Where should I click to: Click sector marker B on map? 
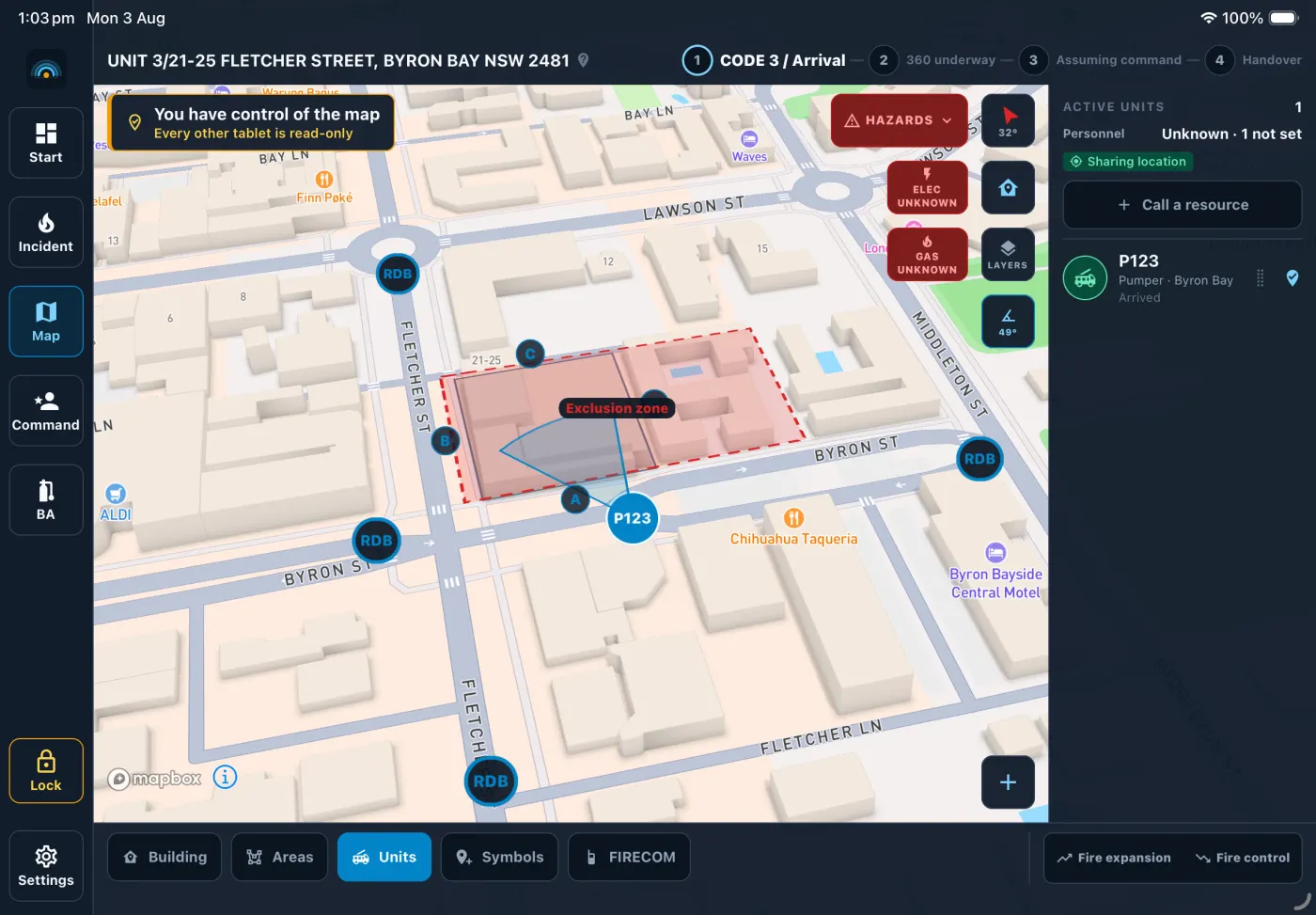point(446,440)
